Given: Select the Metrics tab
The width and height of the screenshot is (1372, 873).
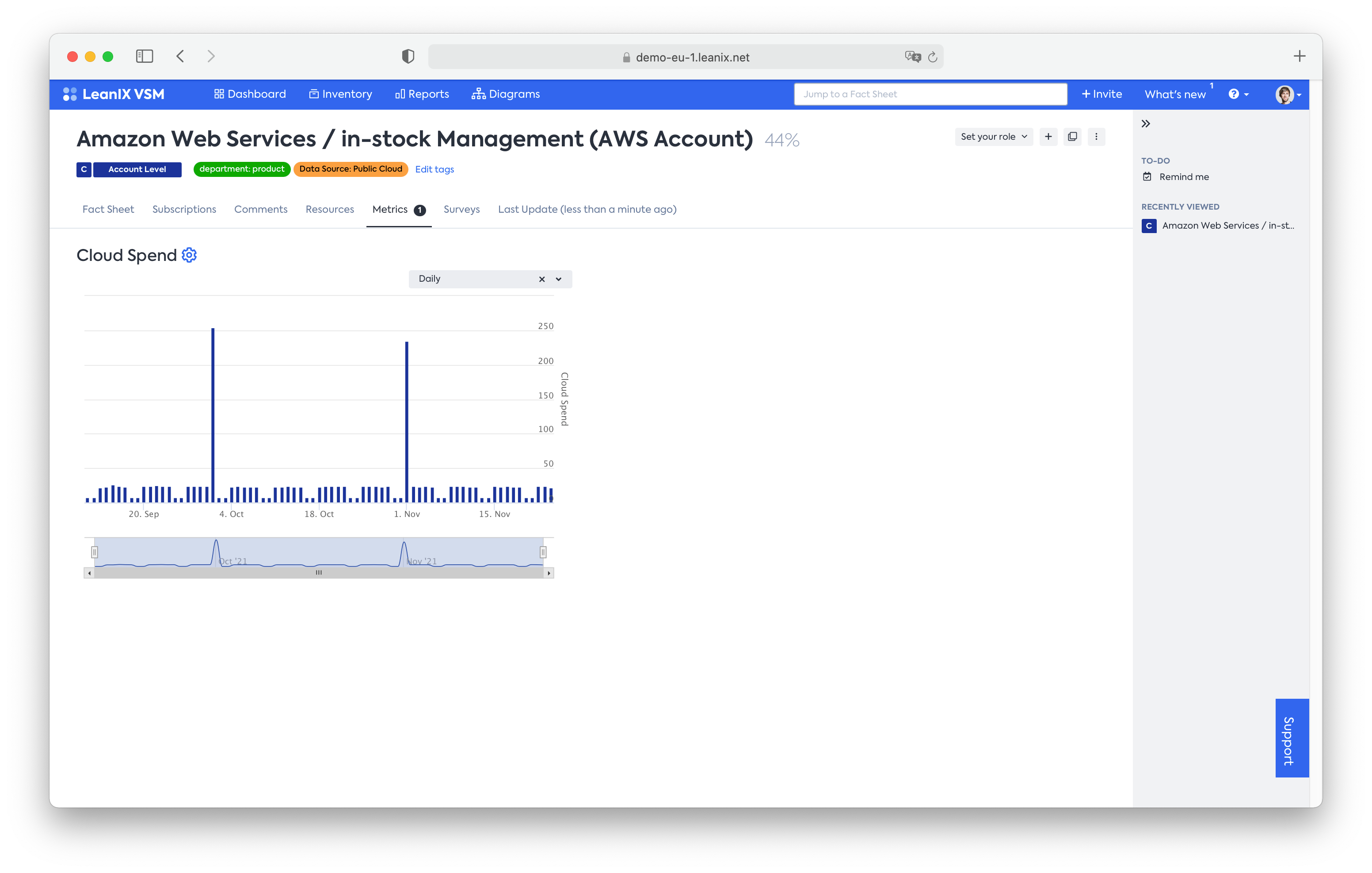Looking at the screenshot, I should click(x=399, y=209).
